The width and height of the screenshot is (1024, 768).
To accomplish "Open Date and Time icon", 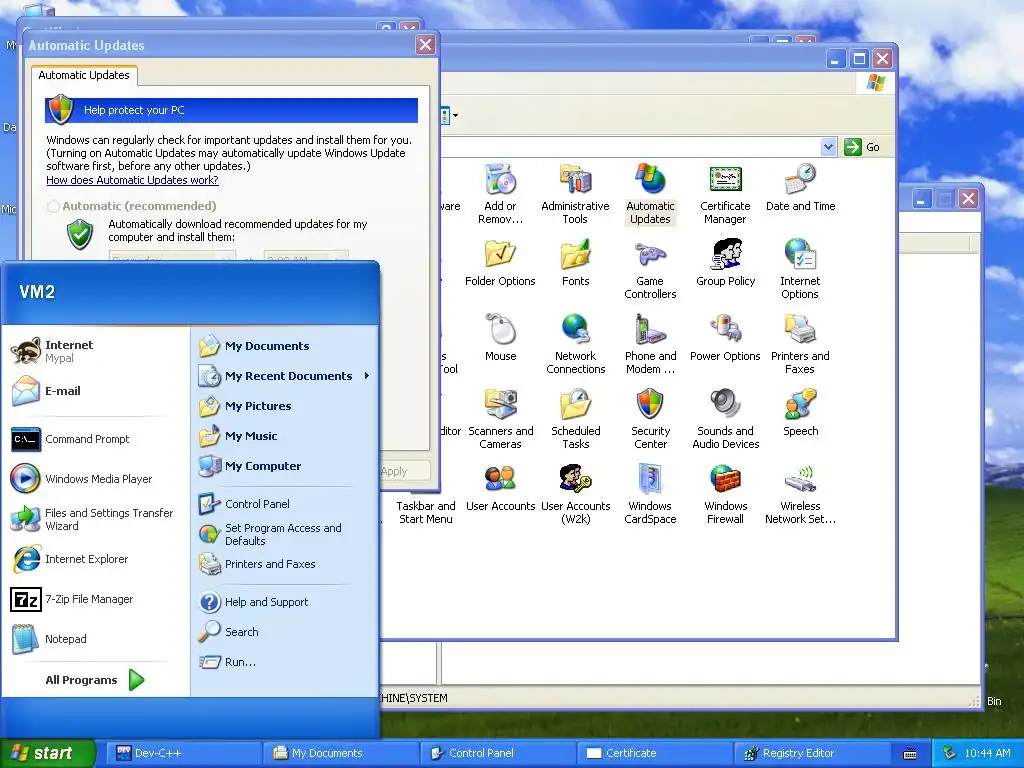I will pyautogui.click(x=800, y=188).
